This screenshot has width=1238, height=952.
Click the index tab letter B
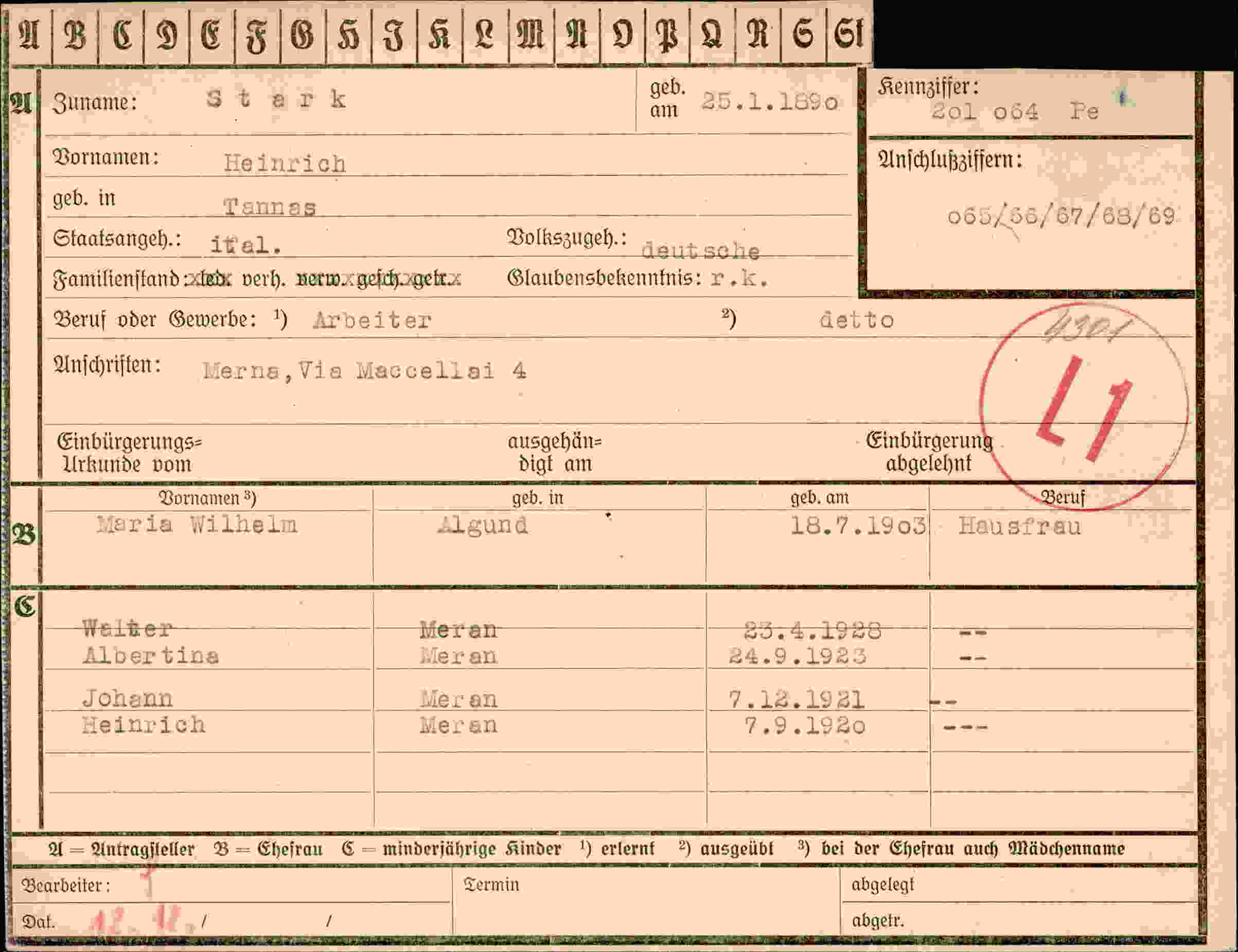[75, 35]
